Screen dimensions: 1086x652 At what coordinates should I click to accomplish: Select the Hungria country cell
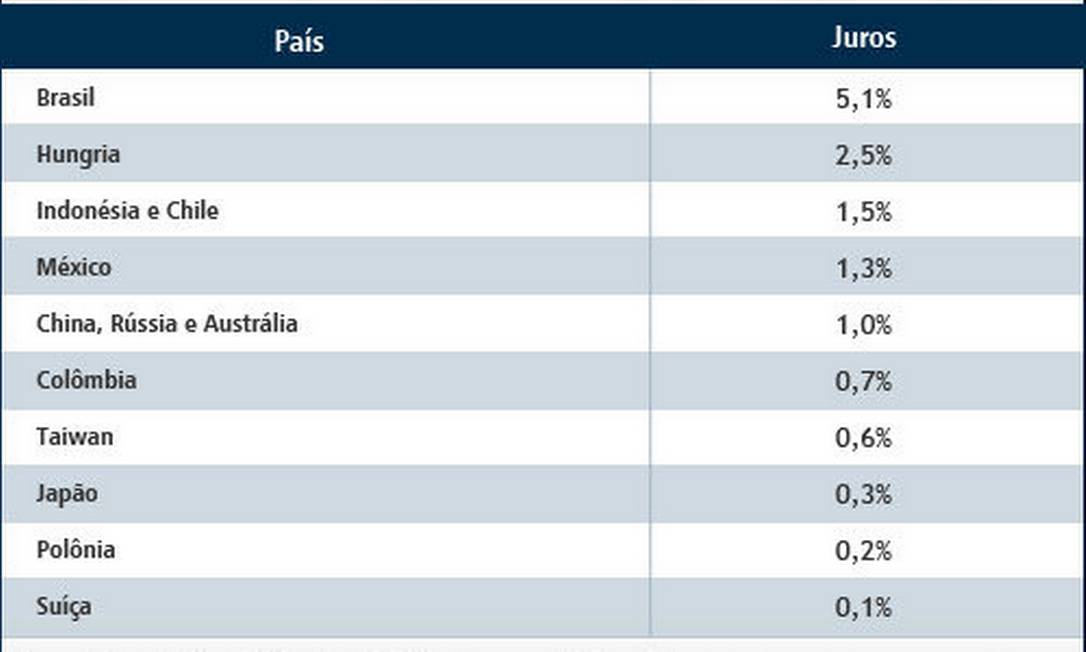click(78, 154)
